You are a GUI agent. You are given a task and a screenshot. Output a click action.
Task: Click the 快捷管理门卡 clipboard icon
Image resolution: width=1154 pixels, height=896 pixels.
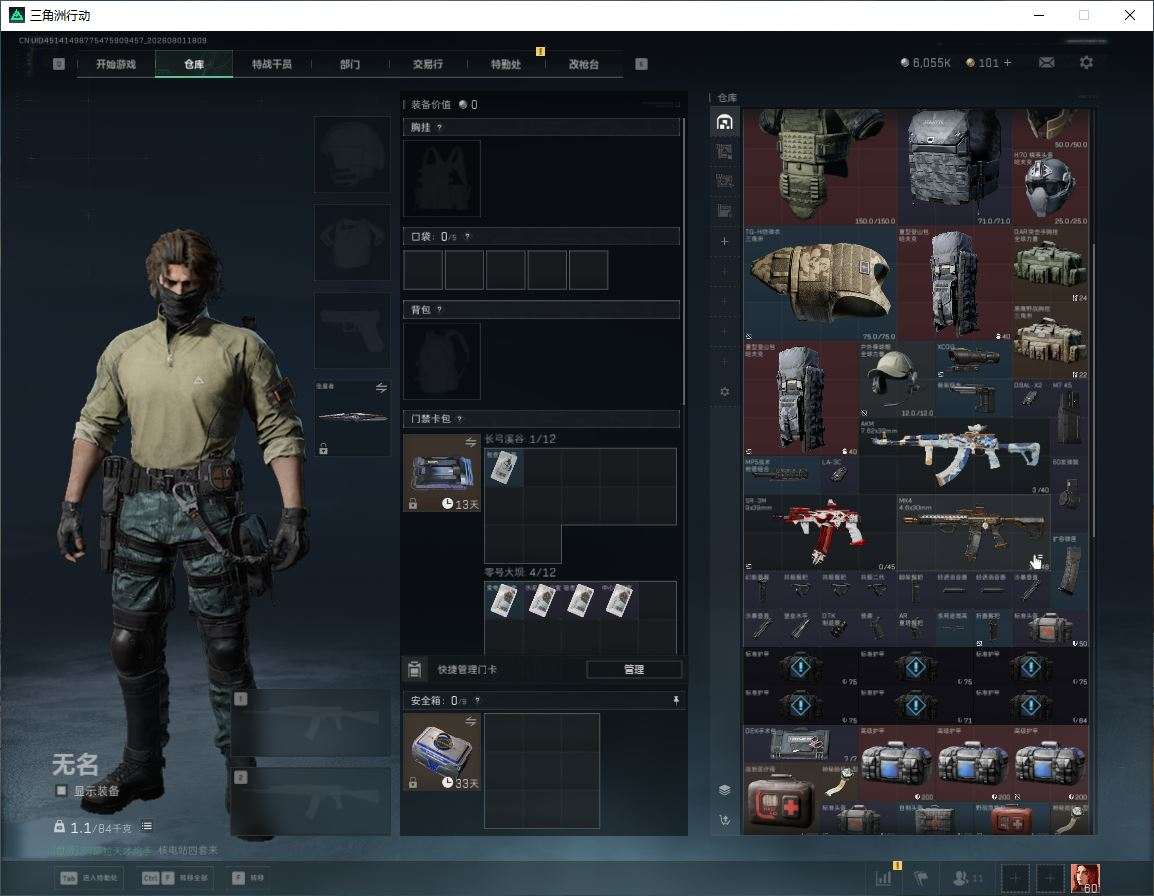coord(414,669)
